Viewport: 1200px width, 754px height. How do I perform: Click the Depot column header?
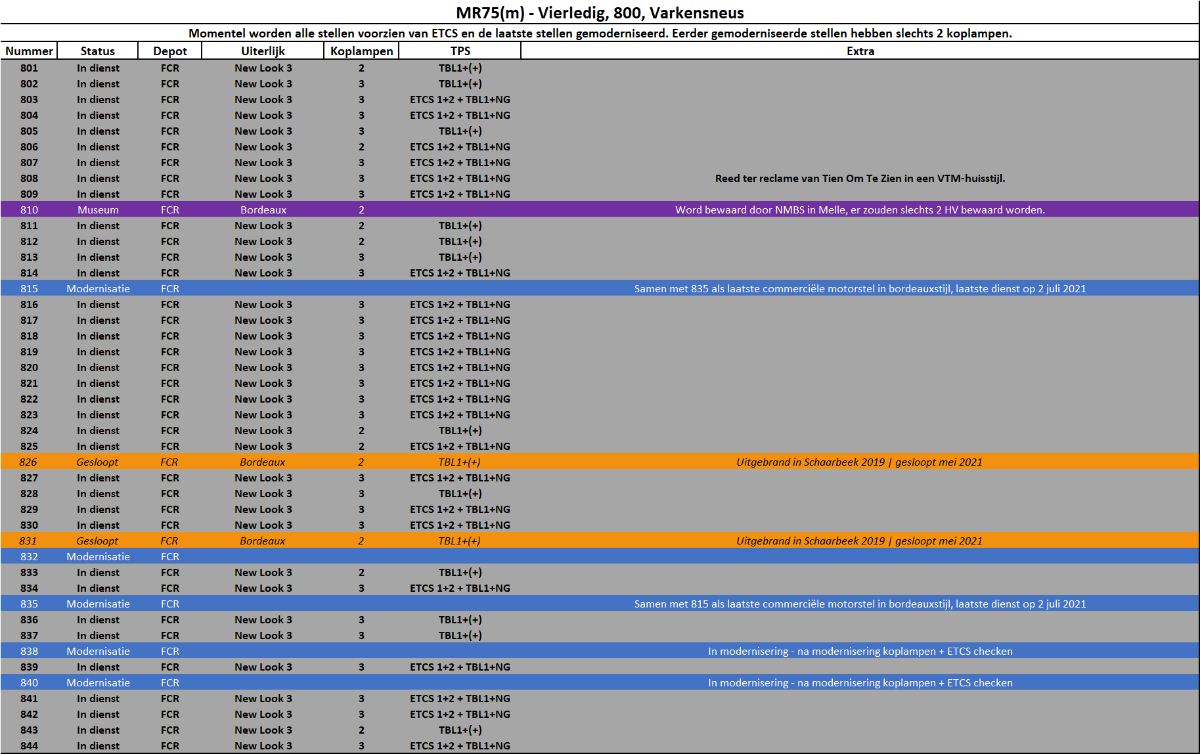(169, 51)
